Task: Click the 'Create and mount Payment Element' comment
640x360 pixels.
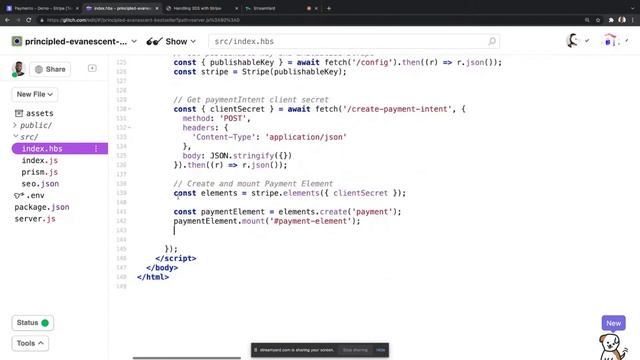Action: [x=253, y=184]
